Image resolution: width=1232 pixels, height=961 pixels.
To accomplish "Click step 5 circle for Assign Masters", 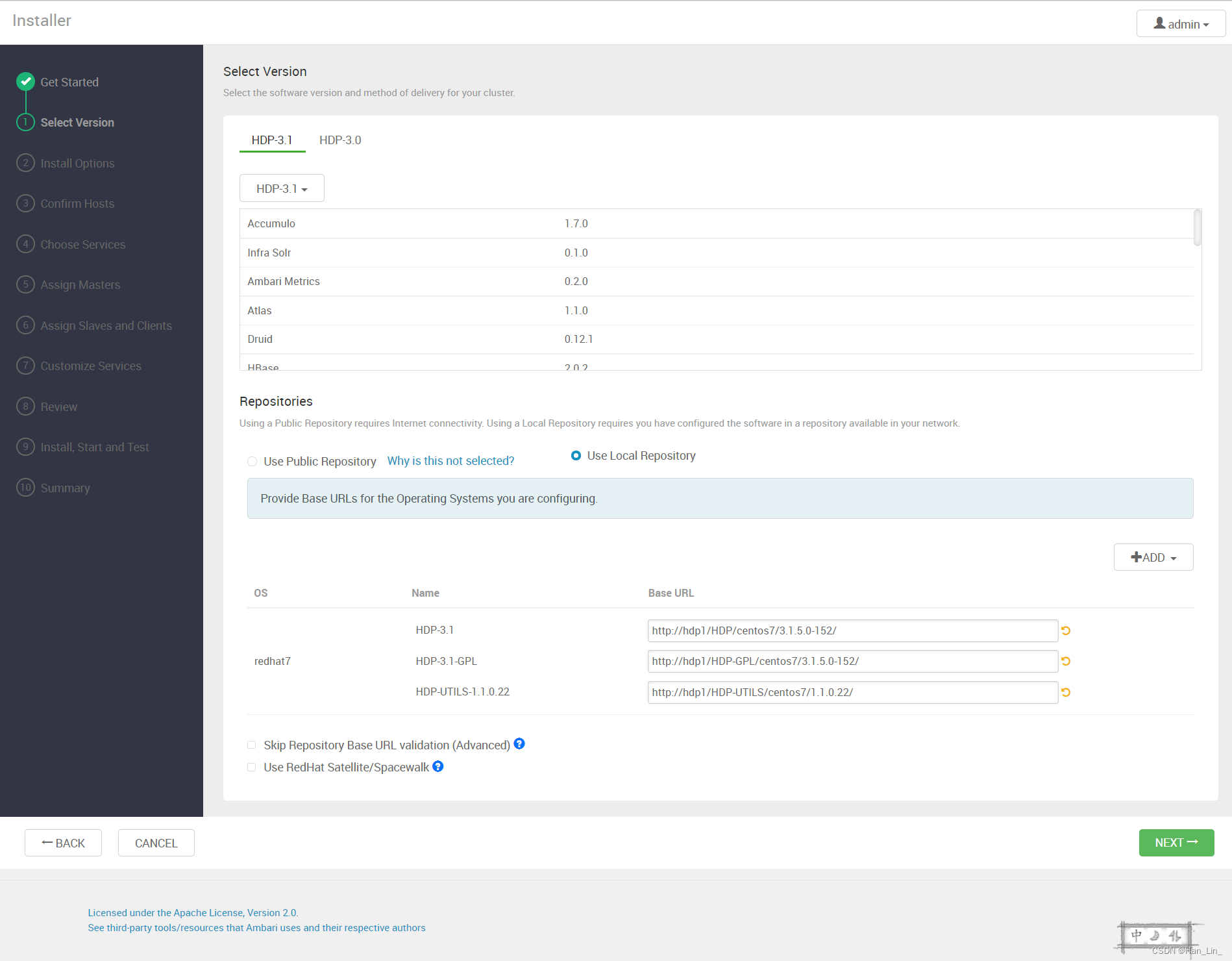I will pos(25,284).
